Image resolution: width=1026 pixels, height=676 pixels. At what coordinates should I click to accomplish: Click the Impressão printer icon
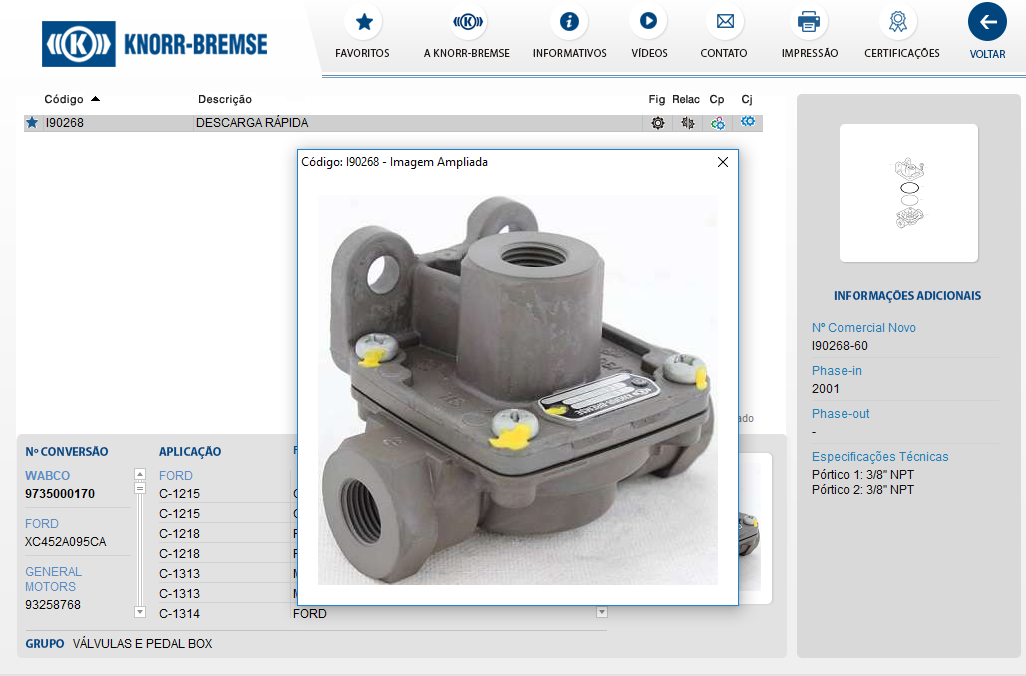809,22
